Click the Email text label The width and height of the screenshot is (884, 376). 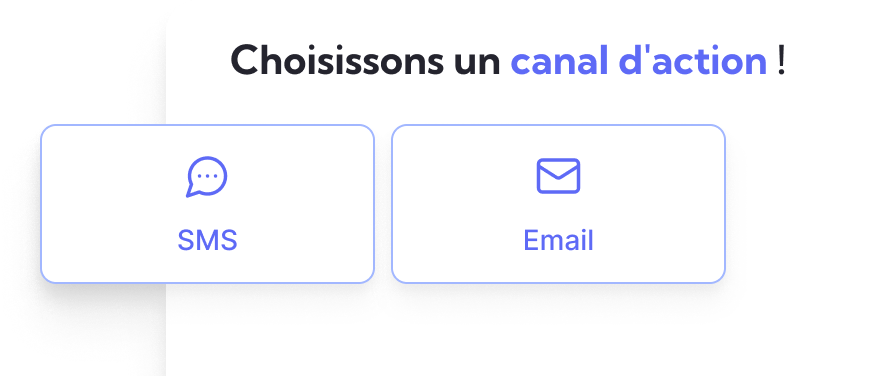pyautogui.click(x=558, y=241)
